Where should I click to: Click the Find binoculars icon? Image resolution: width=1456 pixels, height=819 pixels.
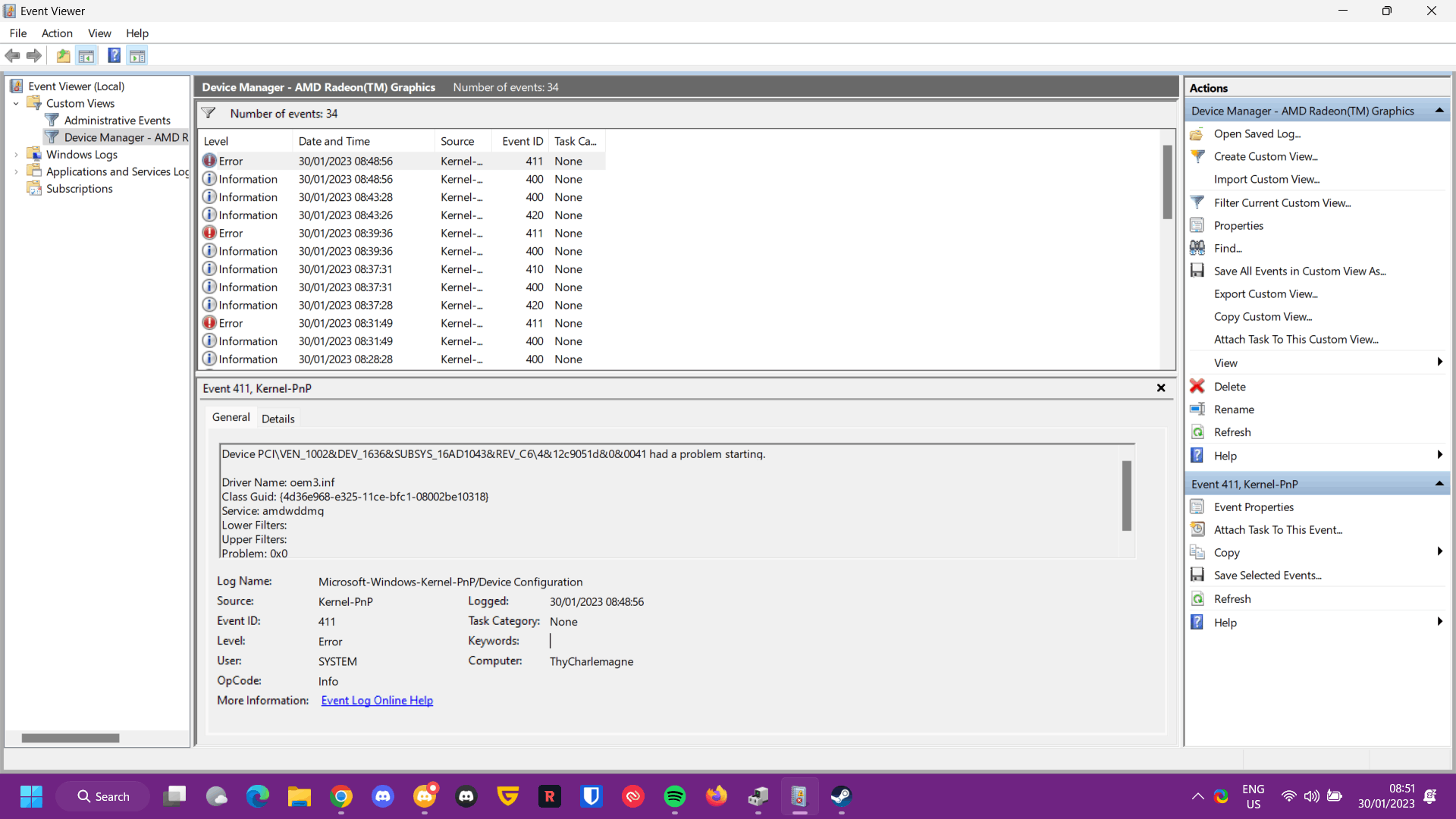[1197, 248]
